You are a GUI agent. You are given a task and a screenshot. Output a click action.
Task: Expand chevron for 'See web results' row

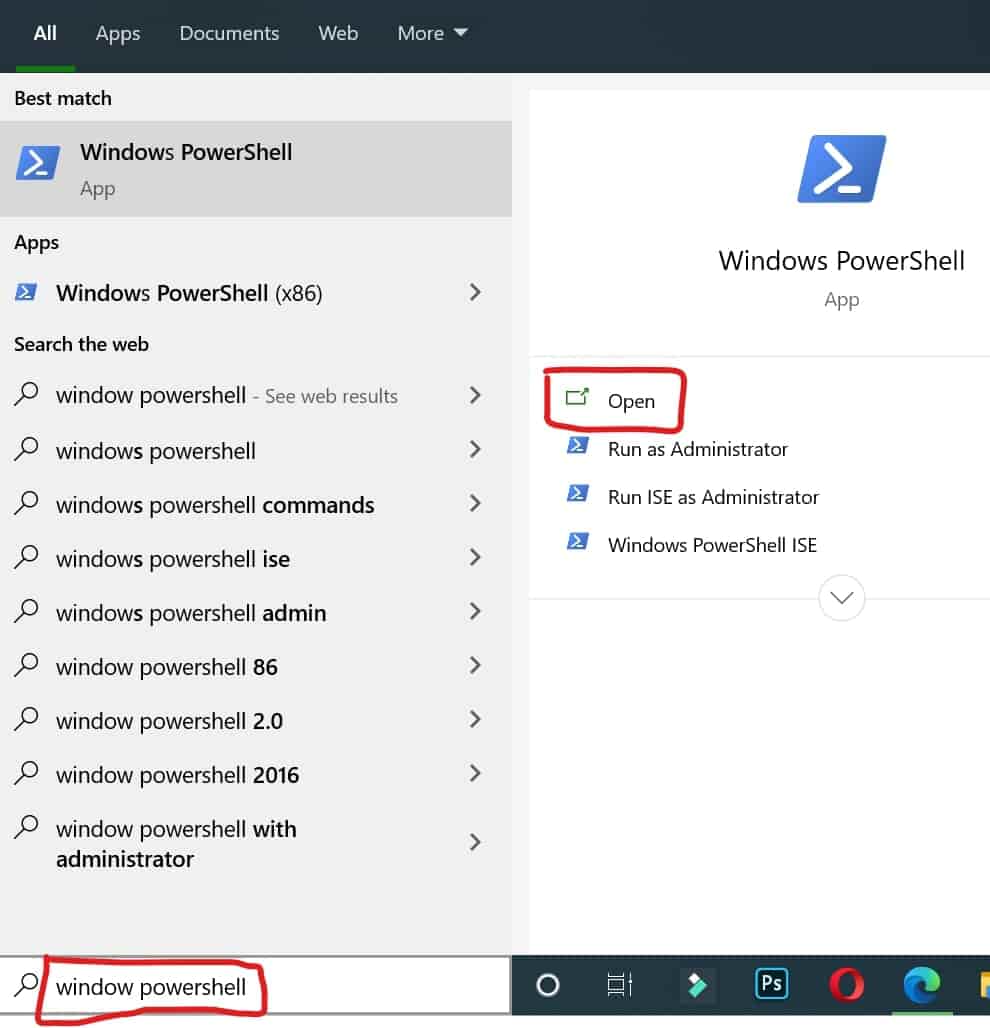[475, 395]
